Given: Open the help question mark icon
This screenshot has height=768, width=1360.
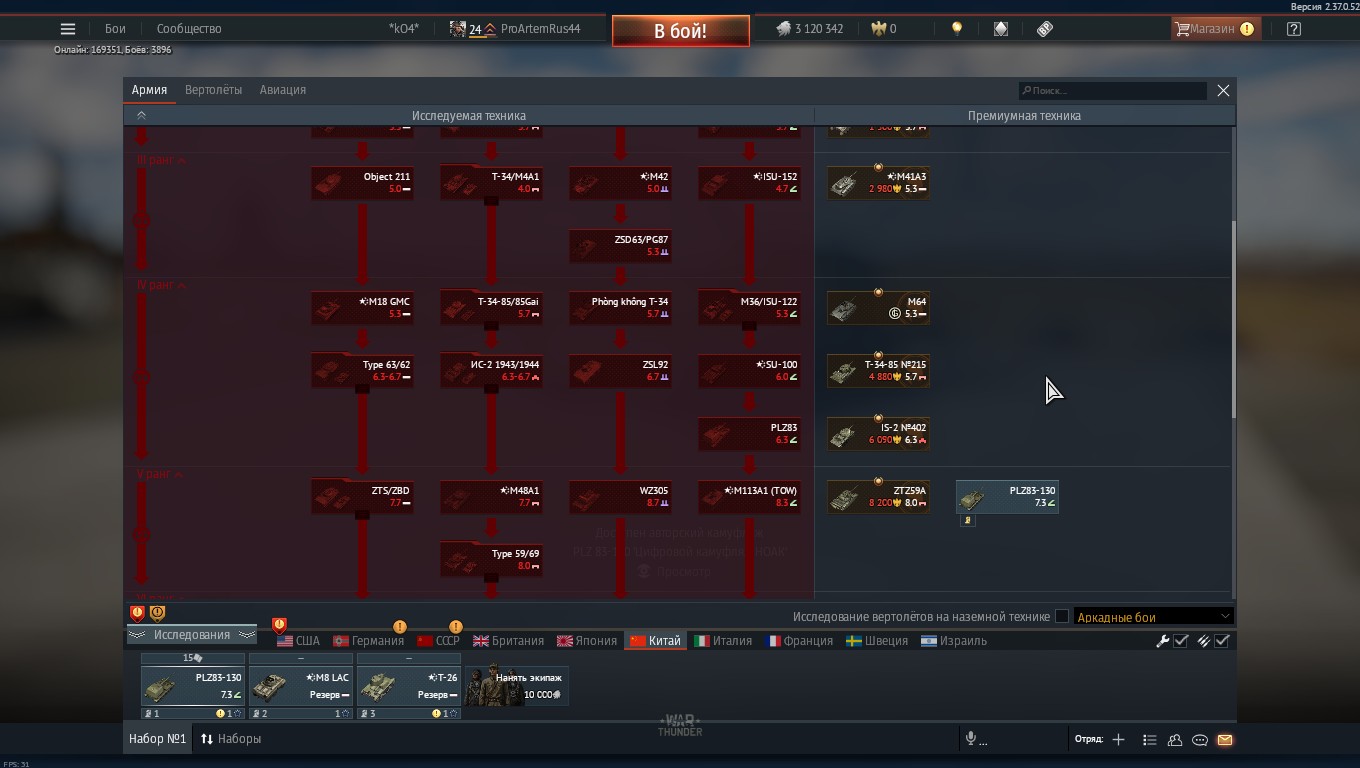Looking at the screenshot, I should coord(1294,29).
